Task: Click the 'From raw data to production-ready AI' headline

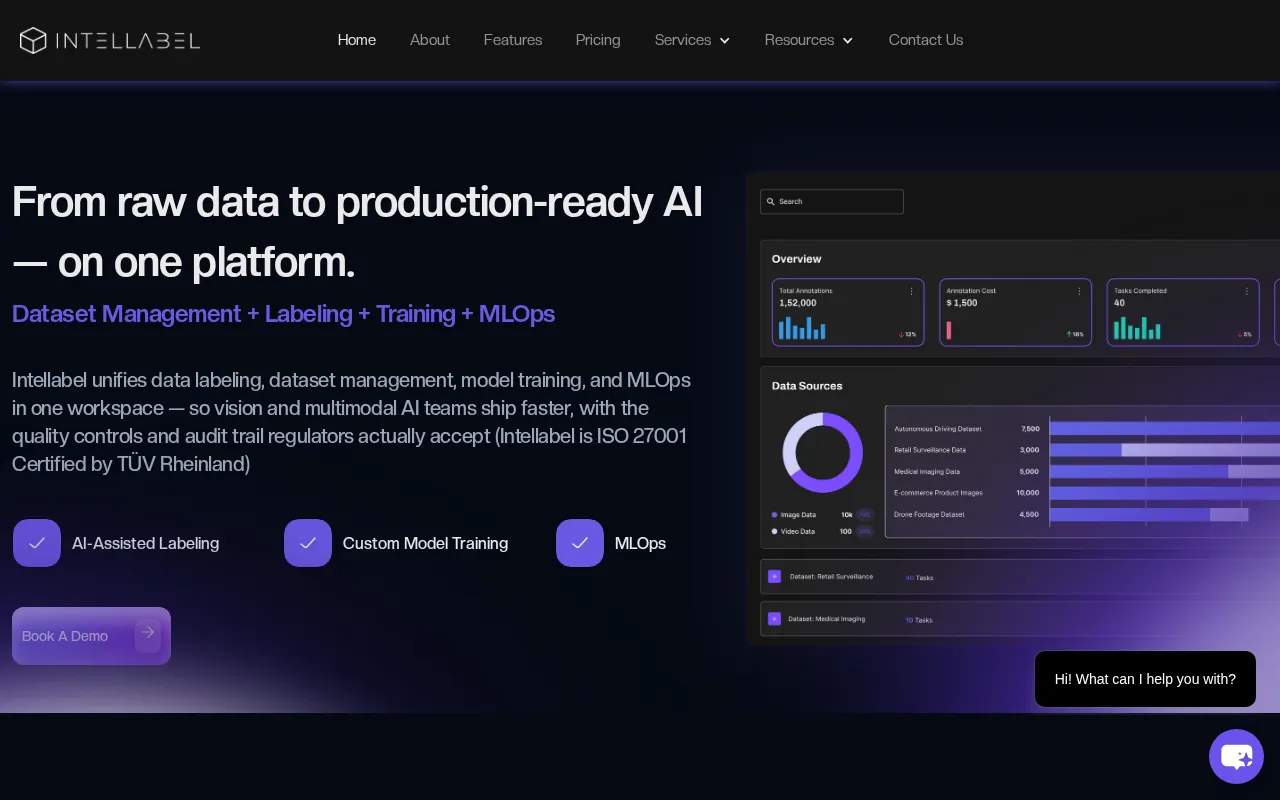Action: tap(357, 202)
